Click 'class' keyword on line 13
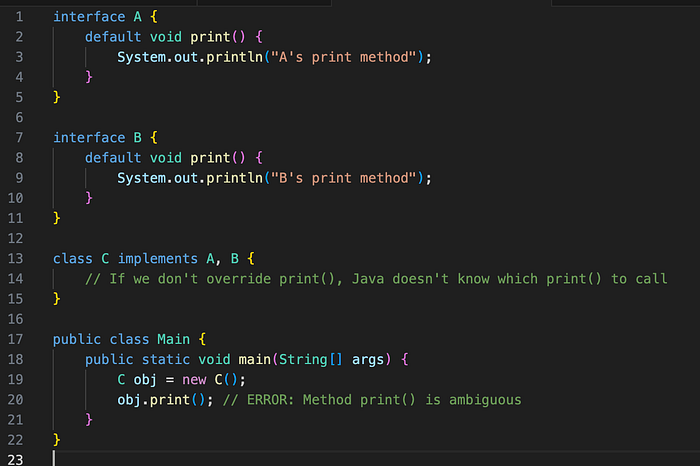The width and height of the screenshot is (700, 466). (73, 258)
